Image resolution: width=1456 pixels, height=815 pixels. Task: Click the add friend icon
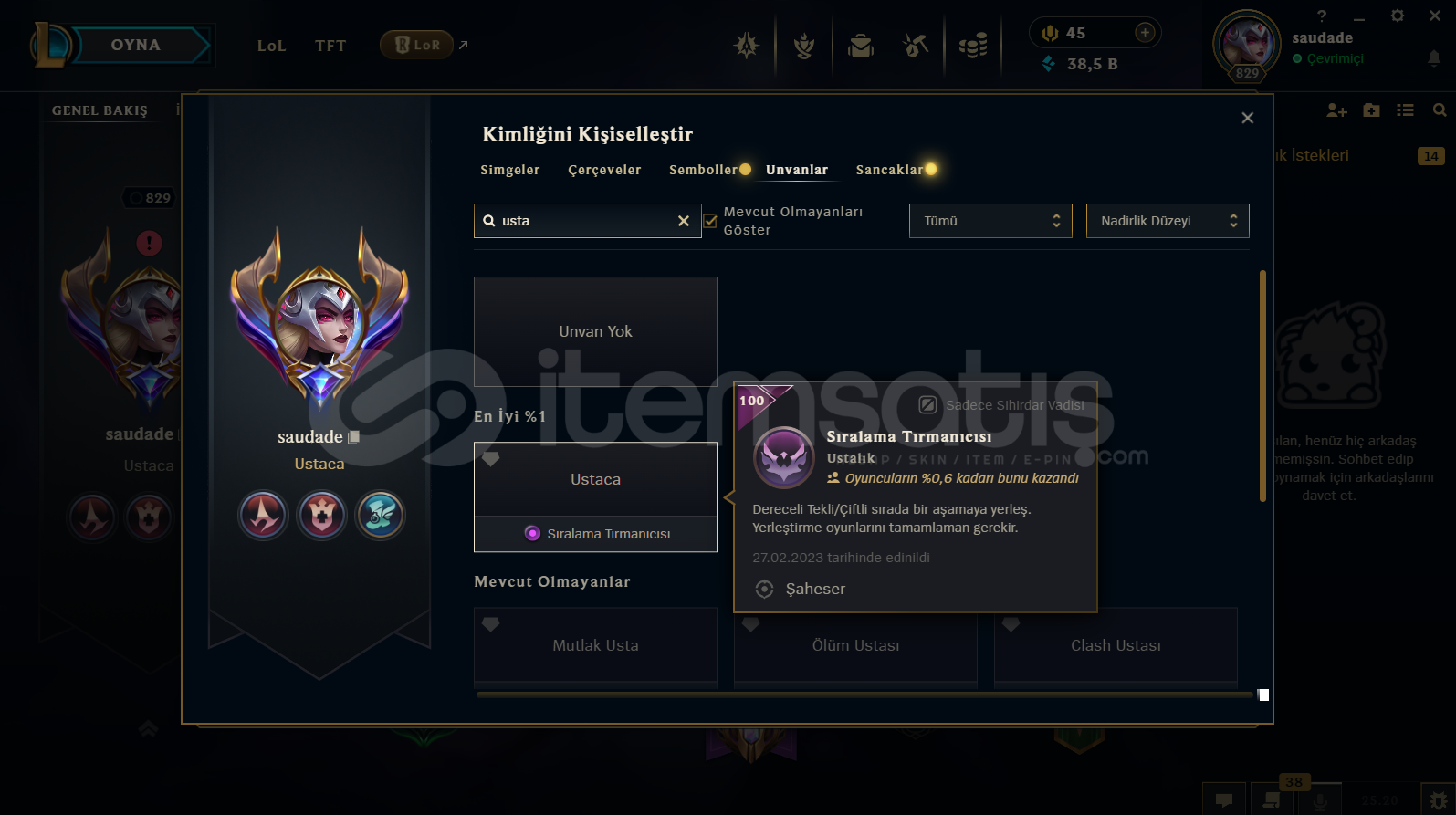(1336, 110)
